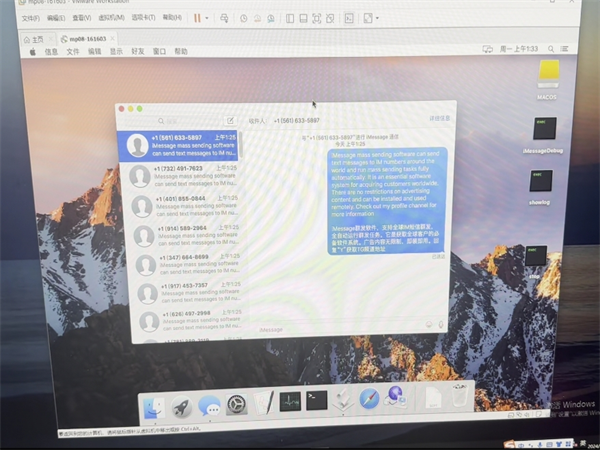Click the emoji picker in message field
Screen dimensions: 600x450
coord(428,324)
